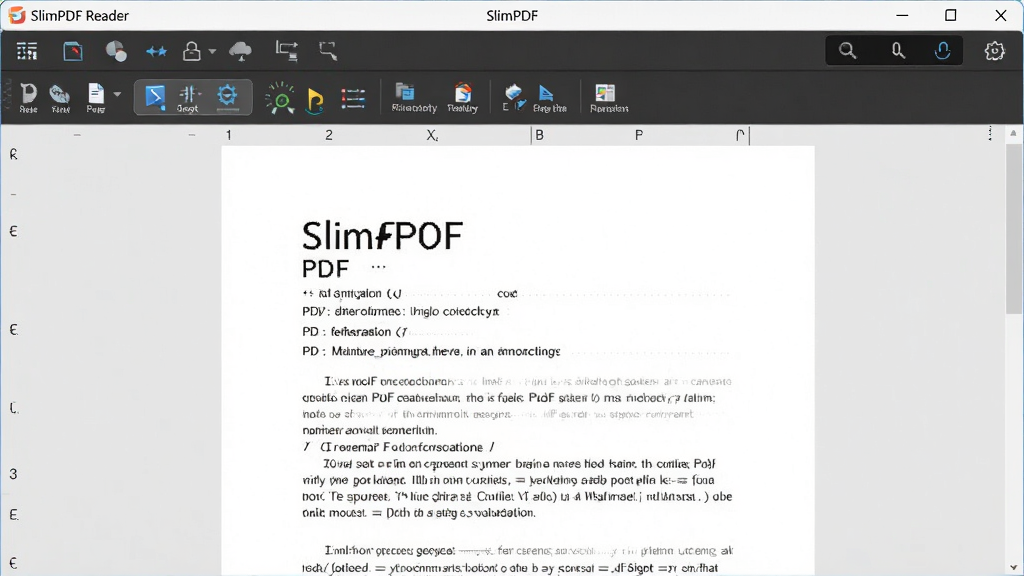Viewport: 1024px width, 576px height.
Task: Click the blue document edit icon
Action: pyautogui.click(x=72, y=51)
